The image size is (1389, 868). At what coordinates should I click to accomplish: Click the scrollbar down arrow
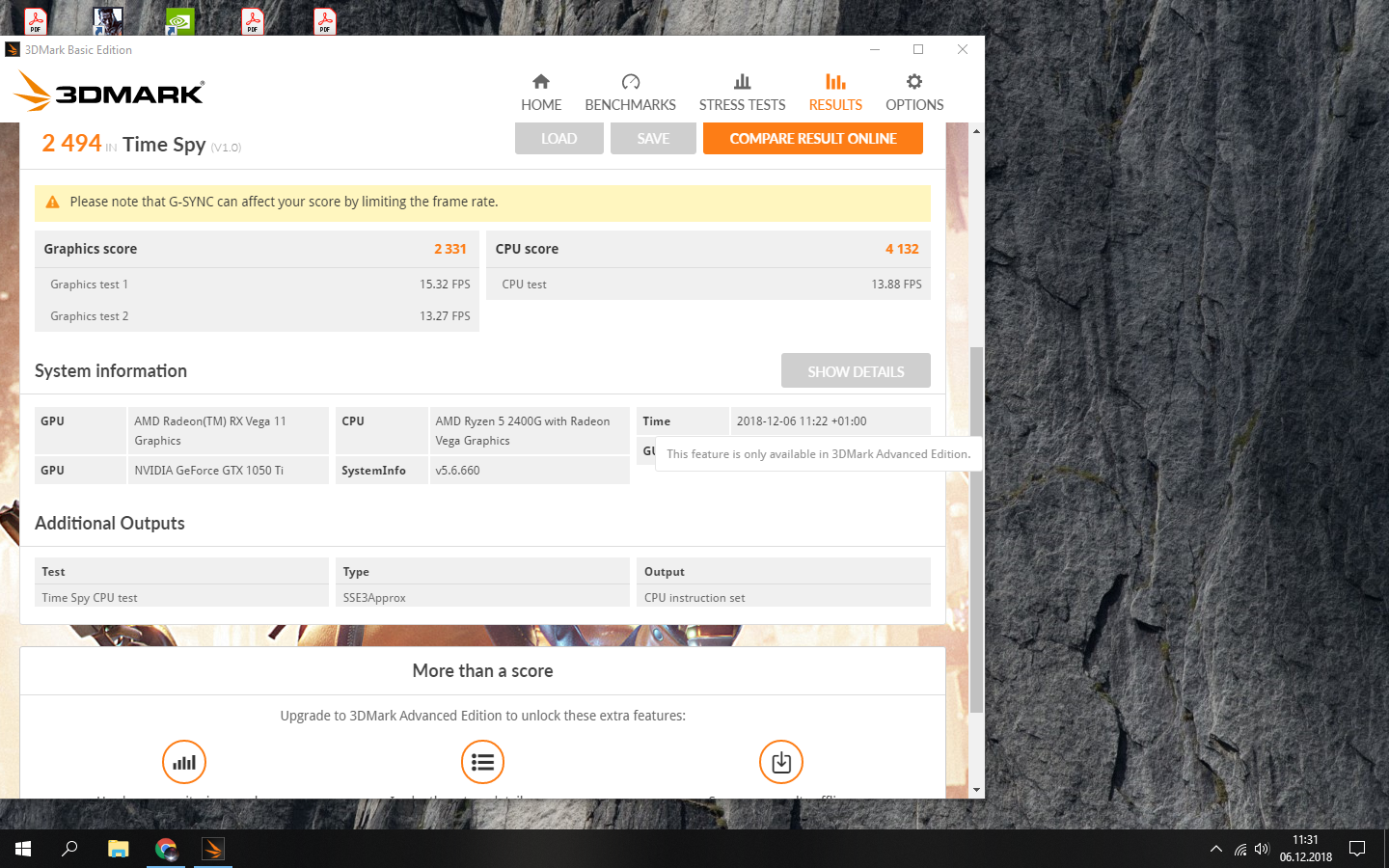pyautogui.click(x=976, y=790)
